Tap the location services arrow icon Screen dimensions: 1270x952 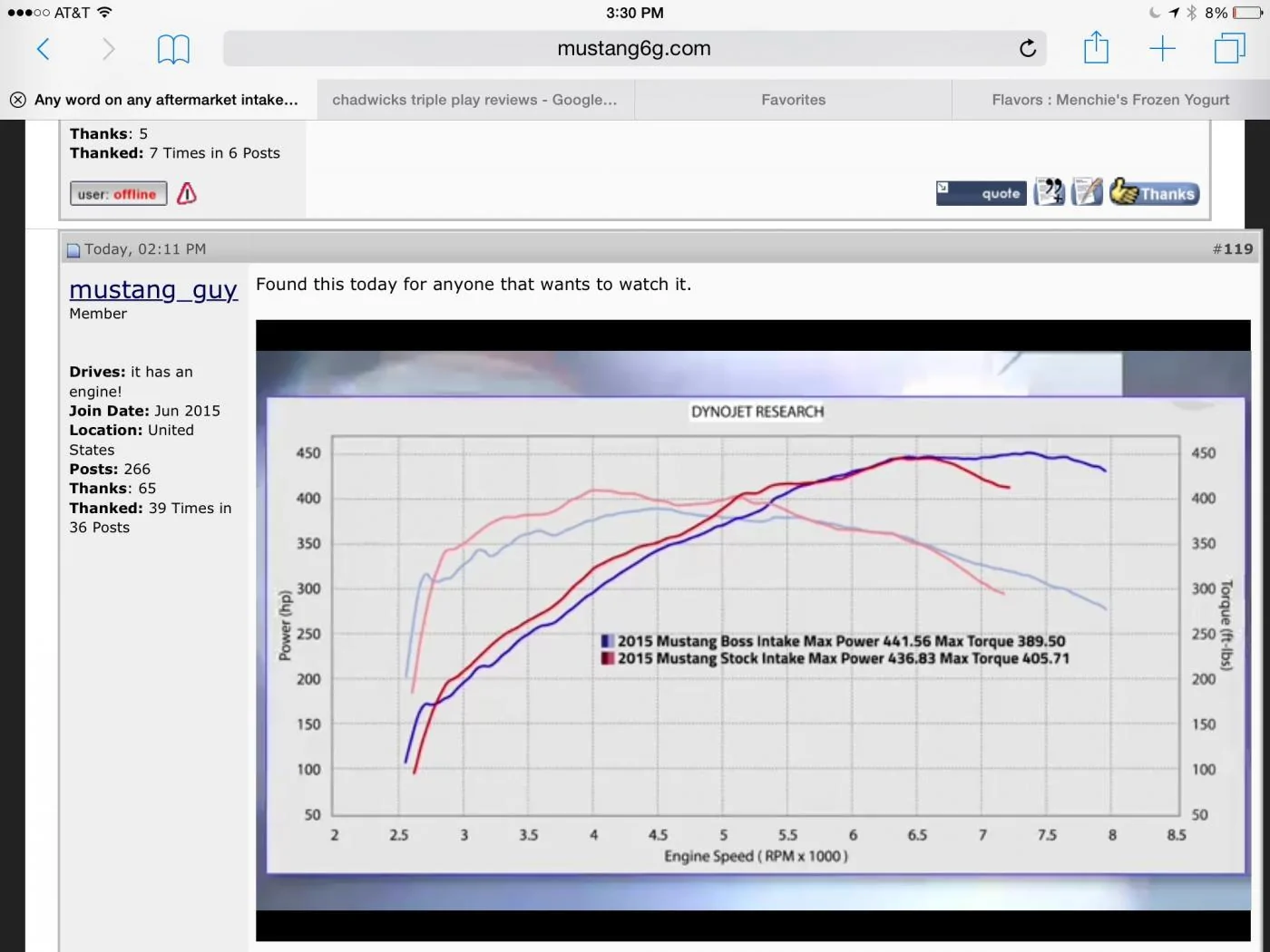click(1174, 13)
